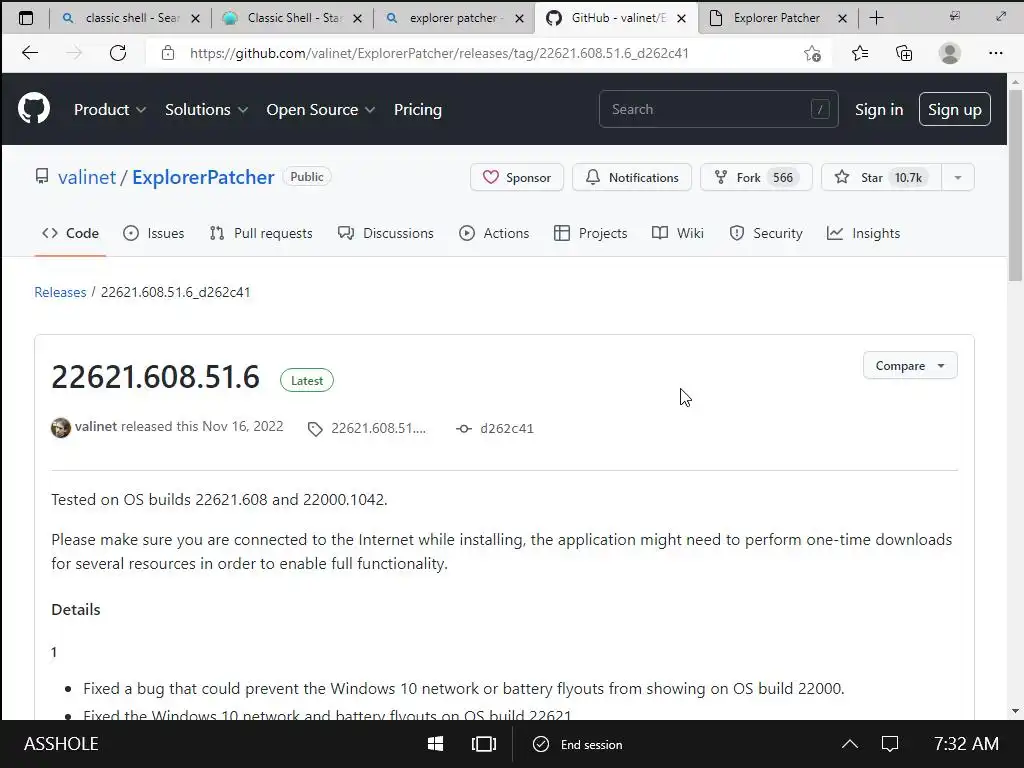Open the Windows Start button
The height and width of the screenshot is (768, 1024).
click(435, 744)
